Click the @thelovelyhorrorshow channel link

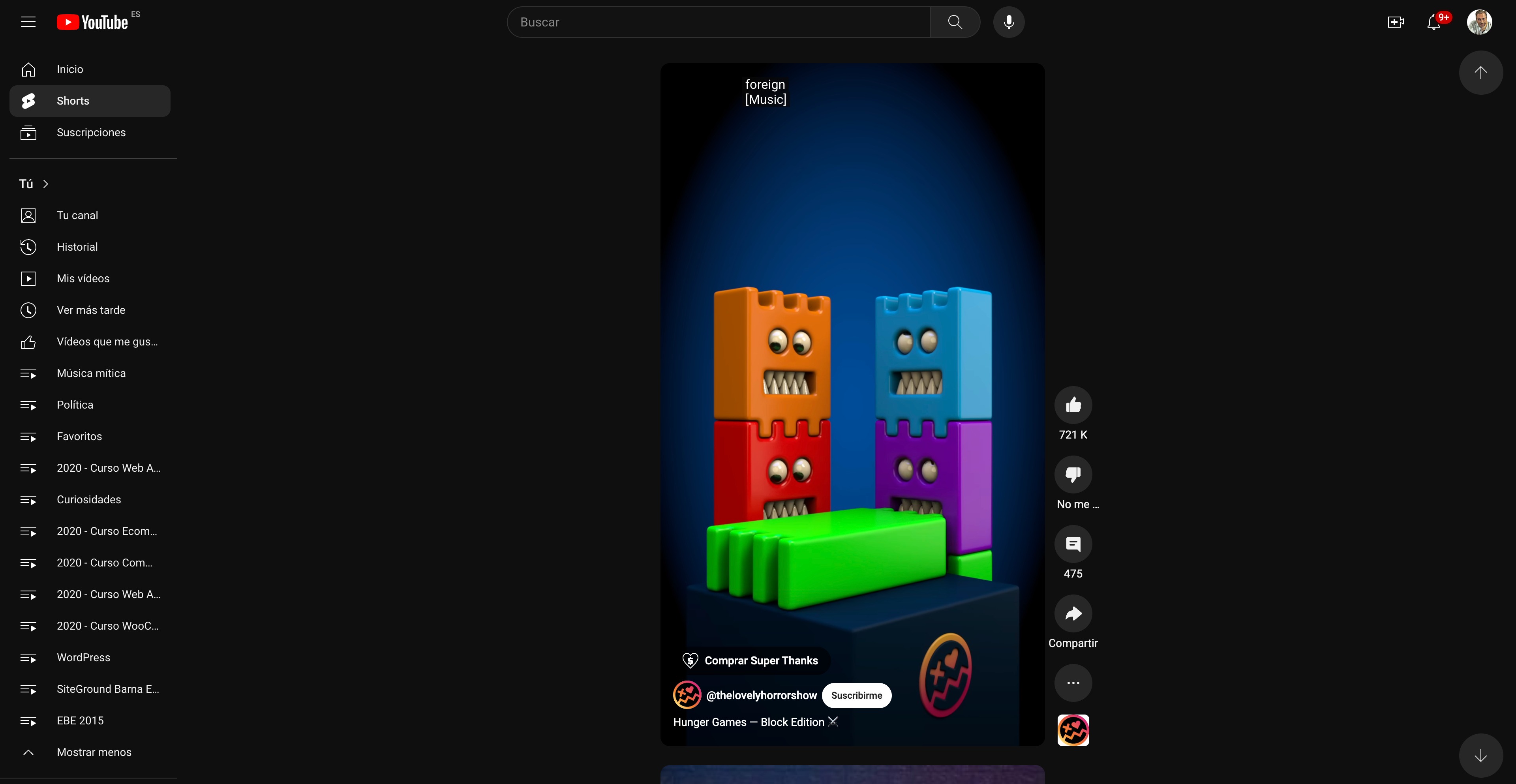(761, 695)
